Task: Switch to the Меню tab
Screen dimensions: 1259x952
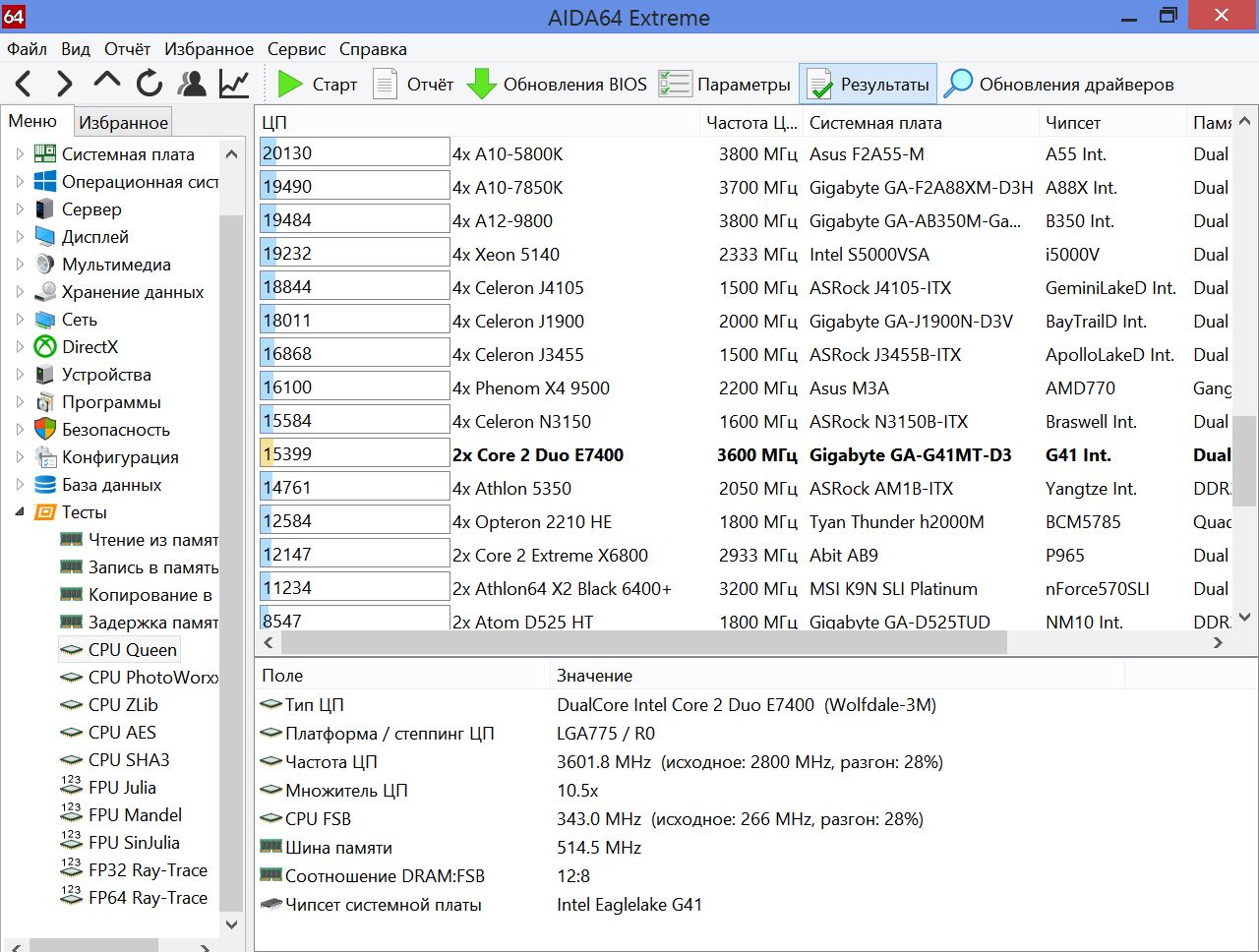Action: tap(33, 121)
